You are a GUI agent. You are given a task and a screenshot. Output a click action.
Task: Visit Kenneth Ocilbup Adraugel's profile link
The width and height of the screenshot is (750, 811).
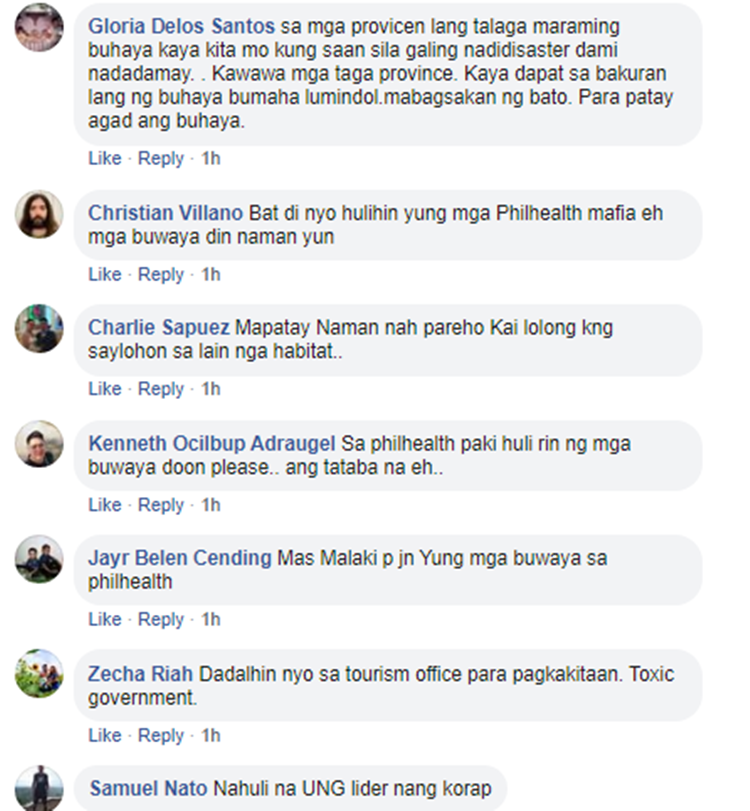pos(212,443)
